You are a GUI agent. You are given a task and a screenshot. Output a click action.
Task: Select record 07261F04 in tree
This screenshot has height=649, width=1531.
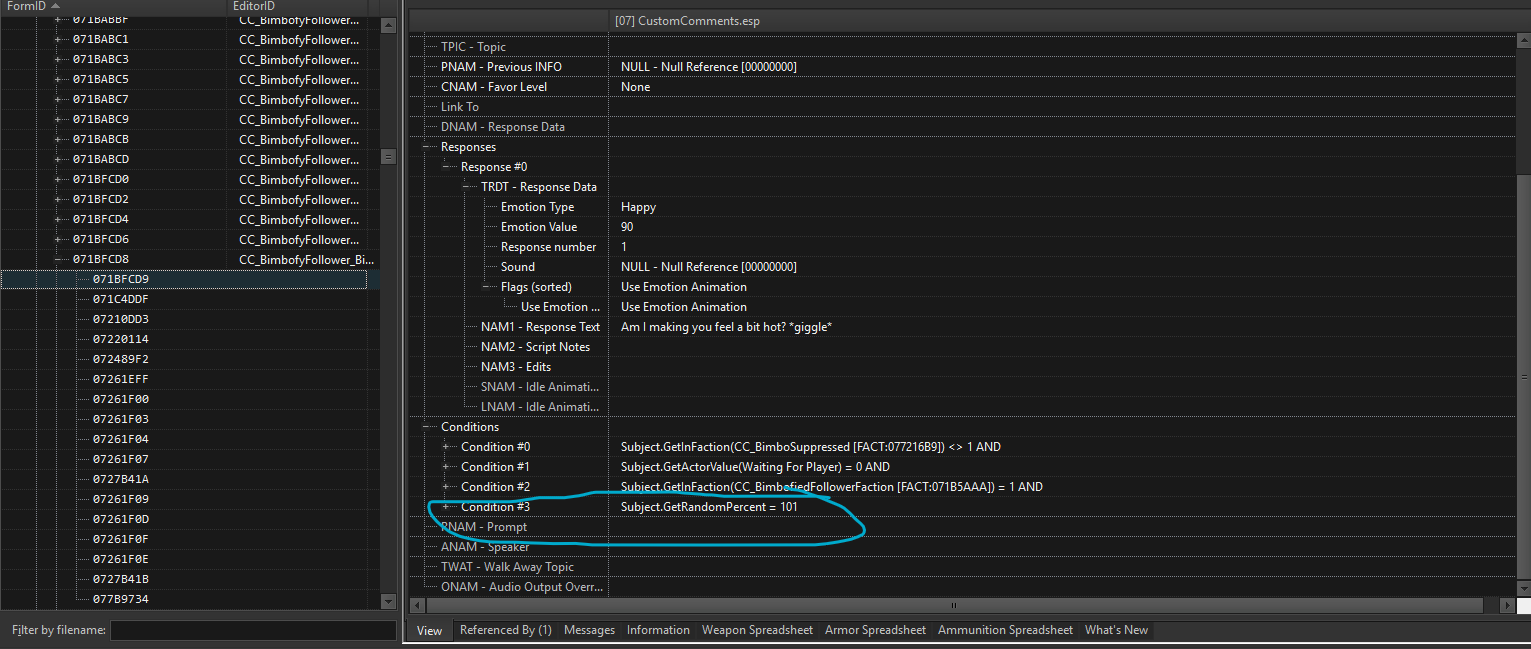(121, 439)
